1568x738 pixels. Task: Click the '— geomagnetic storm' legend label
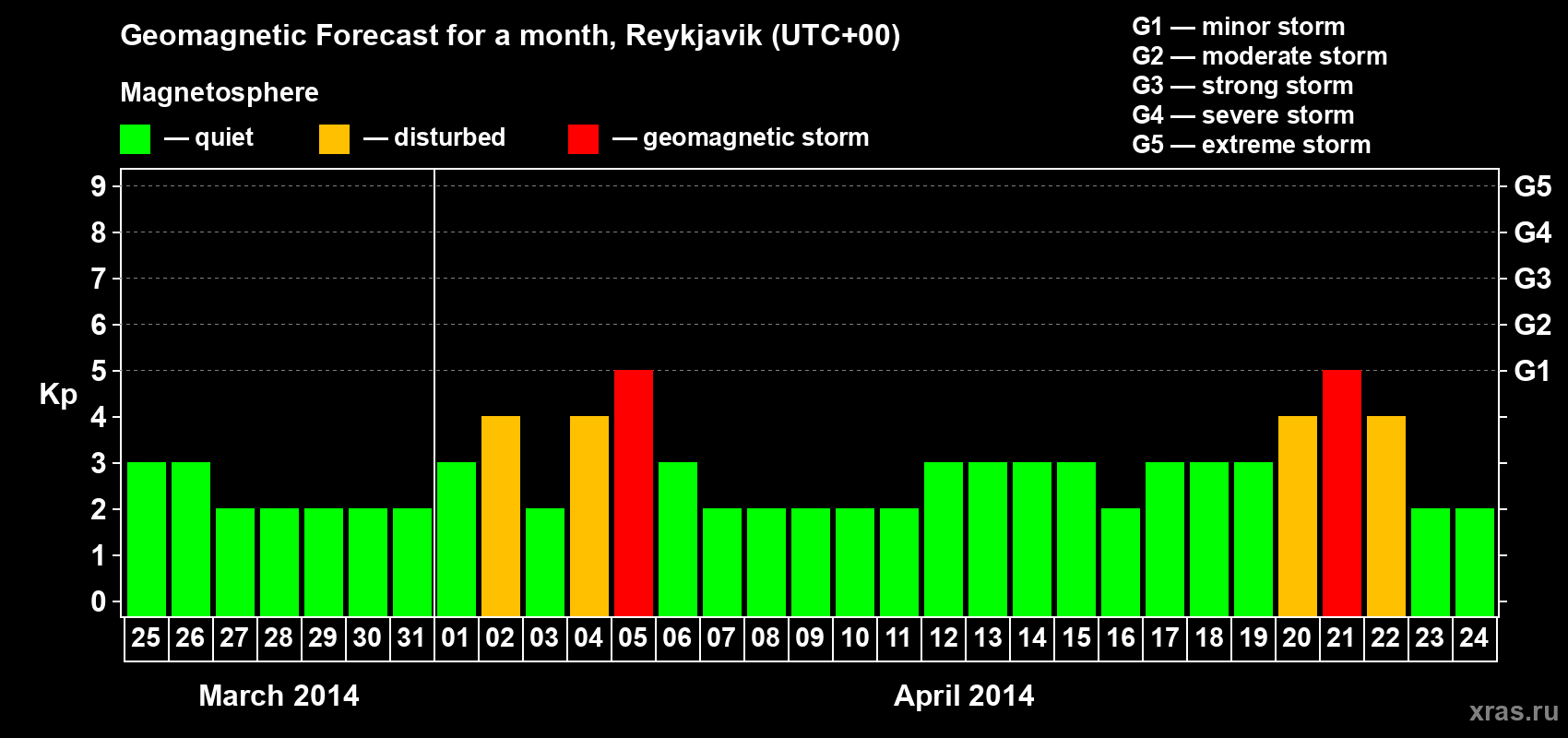[x=741, y=138]
